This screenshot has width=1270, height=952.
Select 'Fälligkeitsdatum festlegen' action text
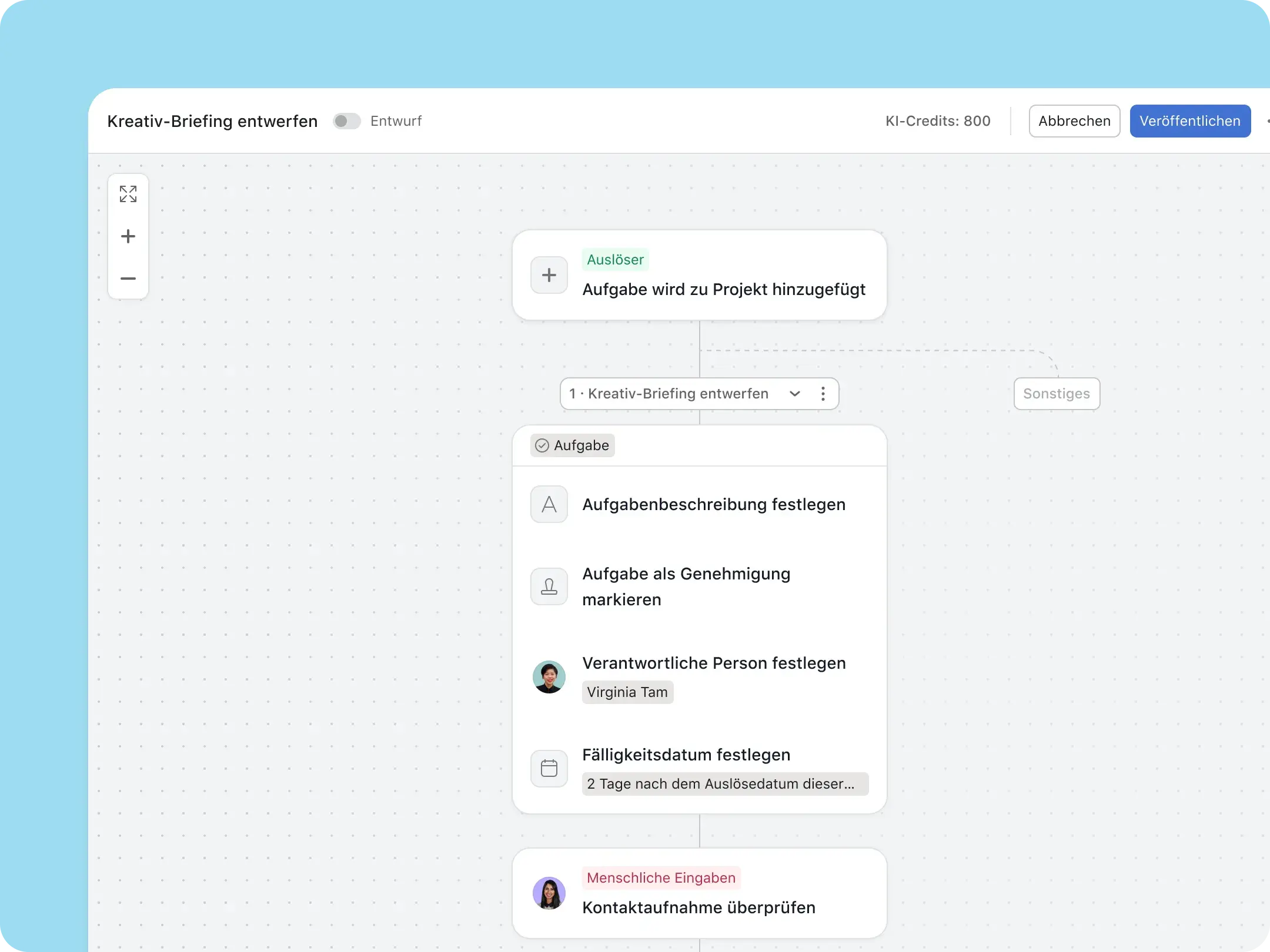(686, 755)
